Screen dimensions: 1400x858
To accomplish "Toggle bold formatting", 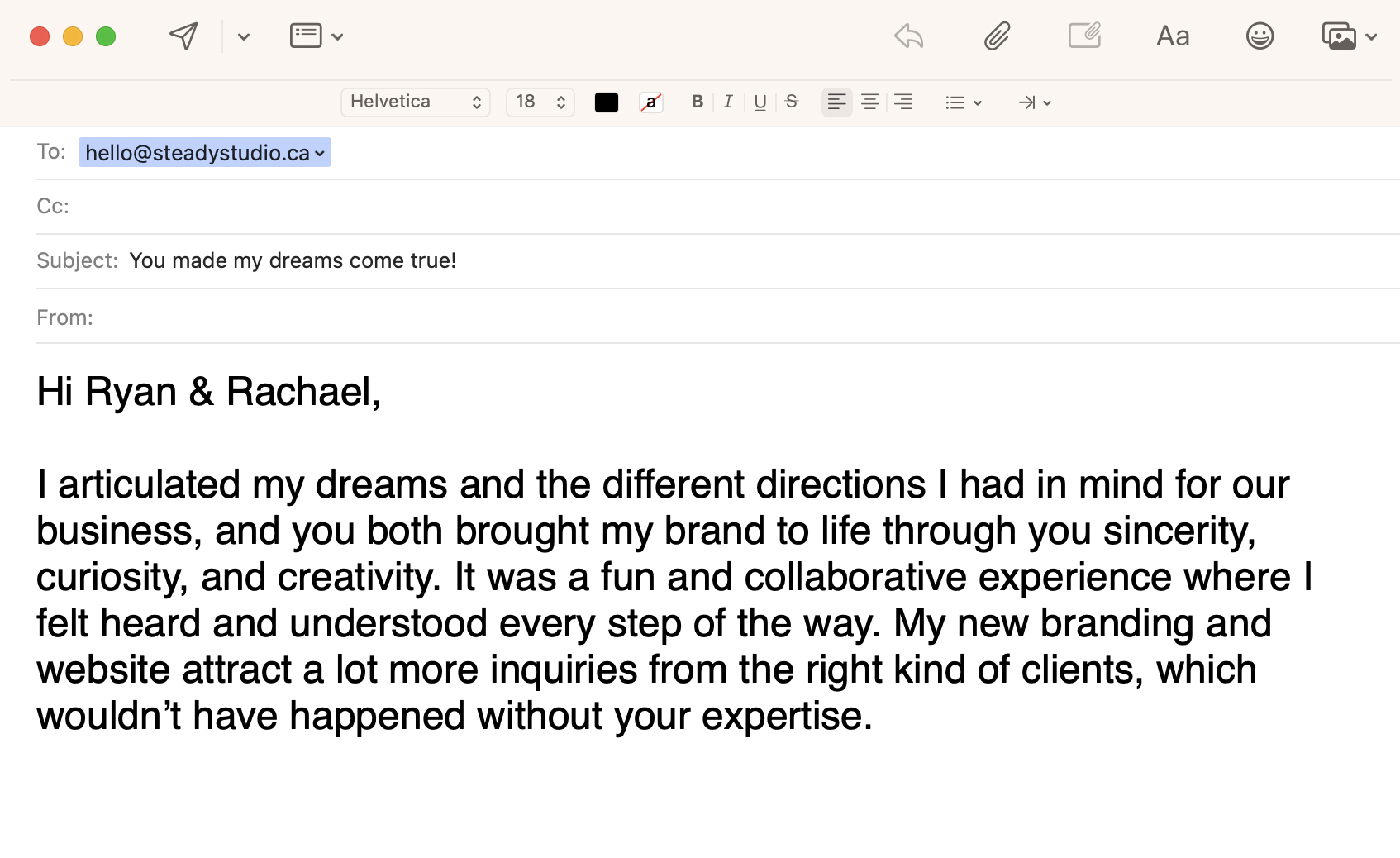I will coord(698,102).
